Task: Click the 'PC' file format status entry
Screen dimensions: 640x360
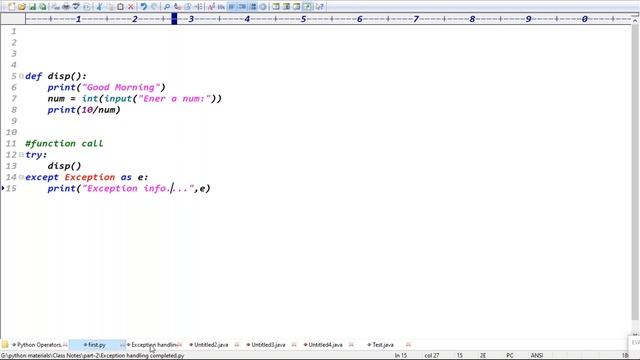Action: (x=509, y=356)
